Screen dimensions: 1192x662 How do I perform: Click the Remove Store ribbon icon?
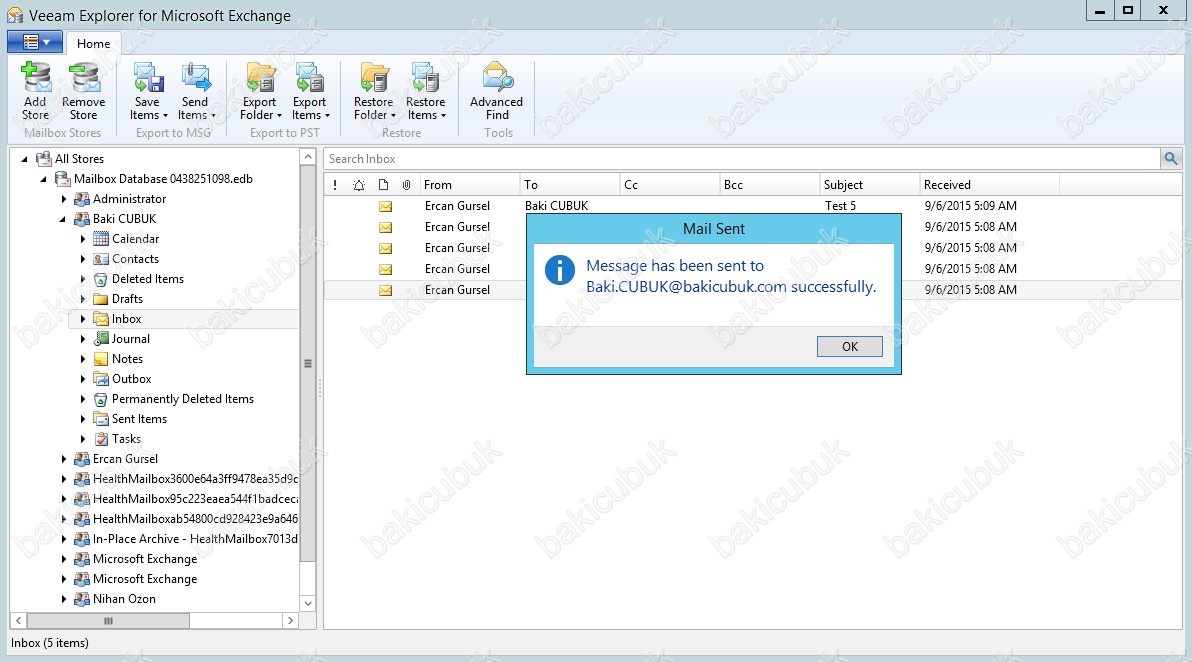84,78
